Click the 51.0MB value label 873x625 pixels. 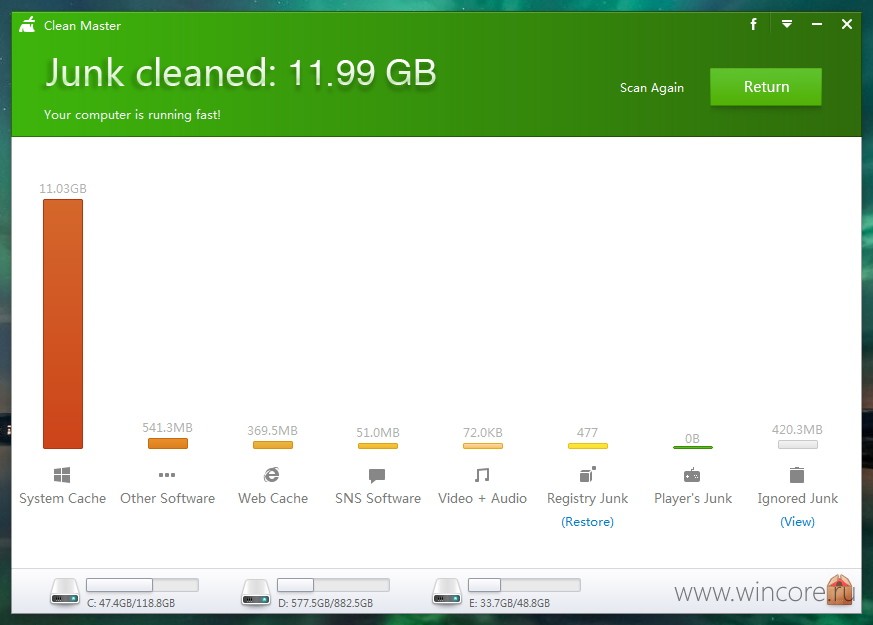click(378, 432)
